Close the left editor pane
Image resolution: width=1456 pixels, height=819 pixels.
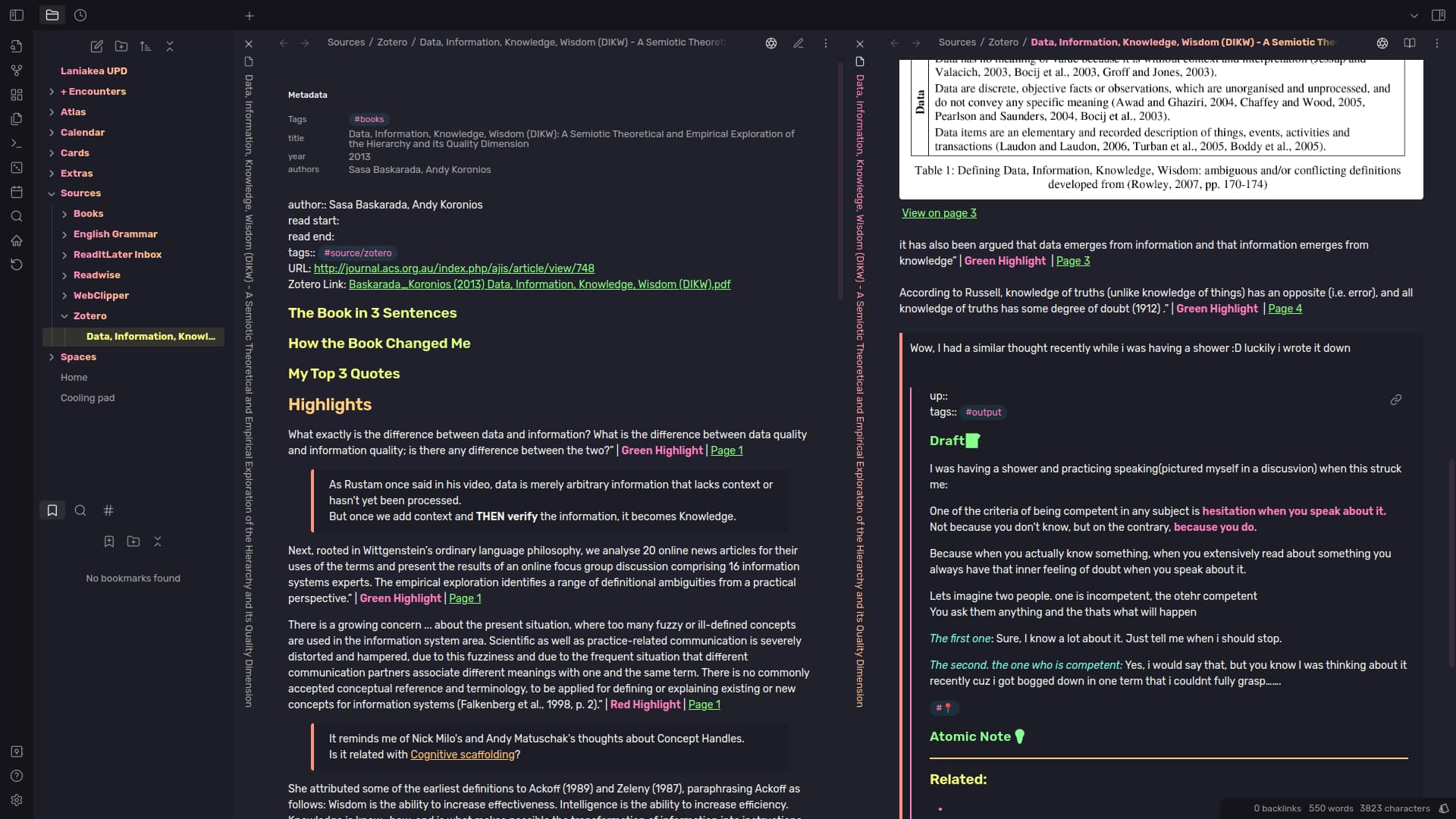[x=249, y=44]
